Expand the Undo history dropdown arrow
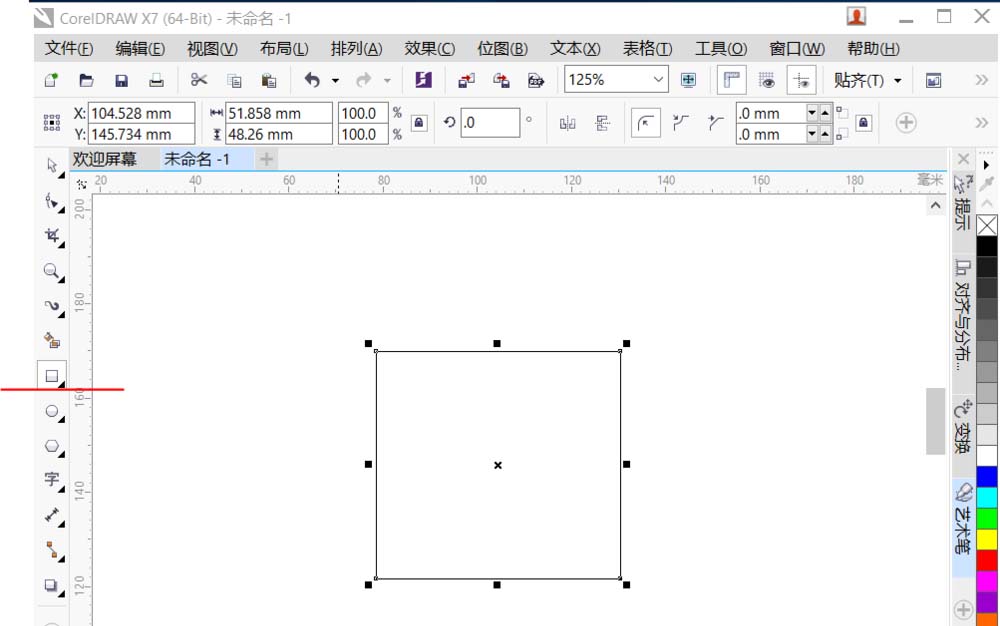This screenshot has width=1000, height=626. coord(336,80)
